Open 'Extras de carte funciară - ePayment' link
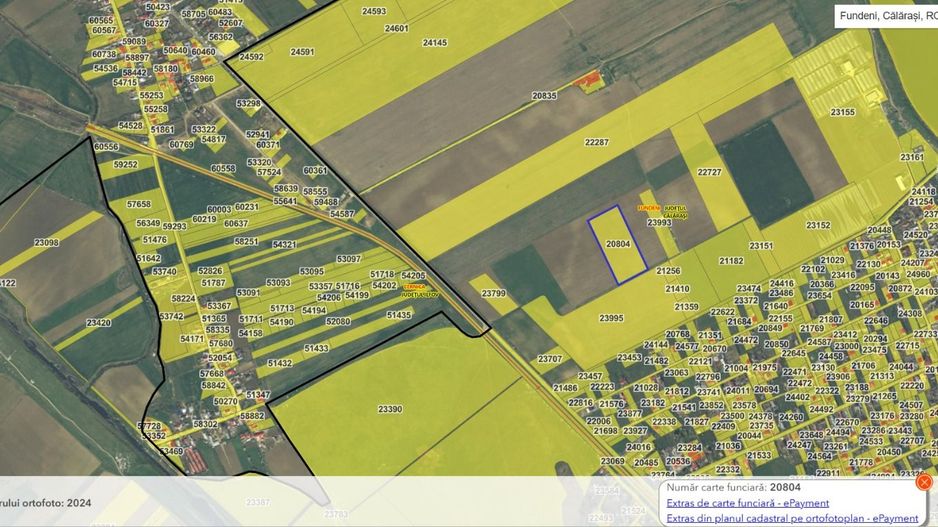The width and height of the screenshot is (938, 527). pyautogui.click(x=747, y=503)
